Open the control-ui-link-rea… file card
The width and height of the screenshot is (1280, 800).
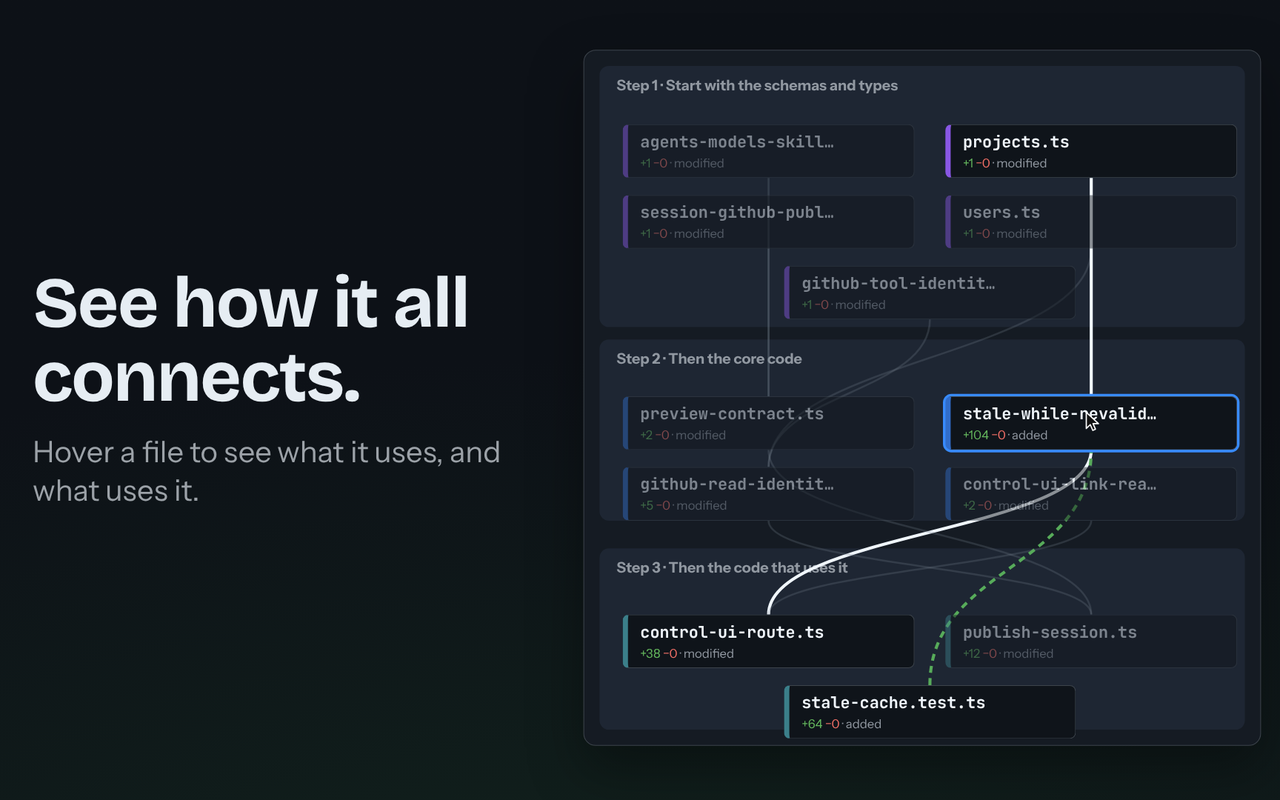tap(1091, 494)
